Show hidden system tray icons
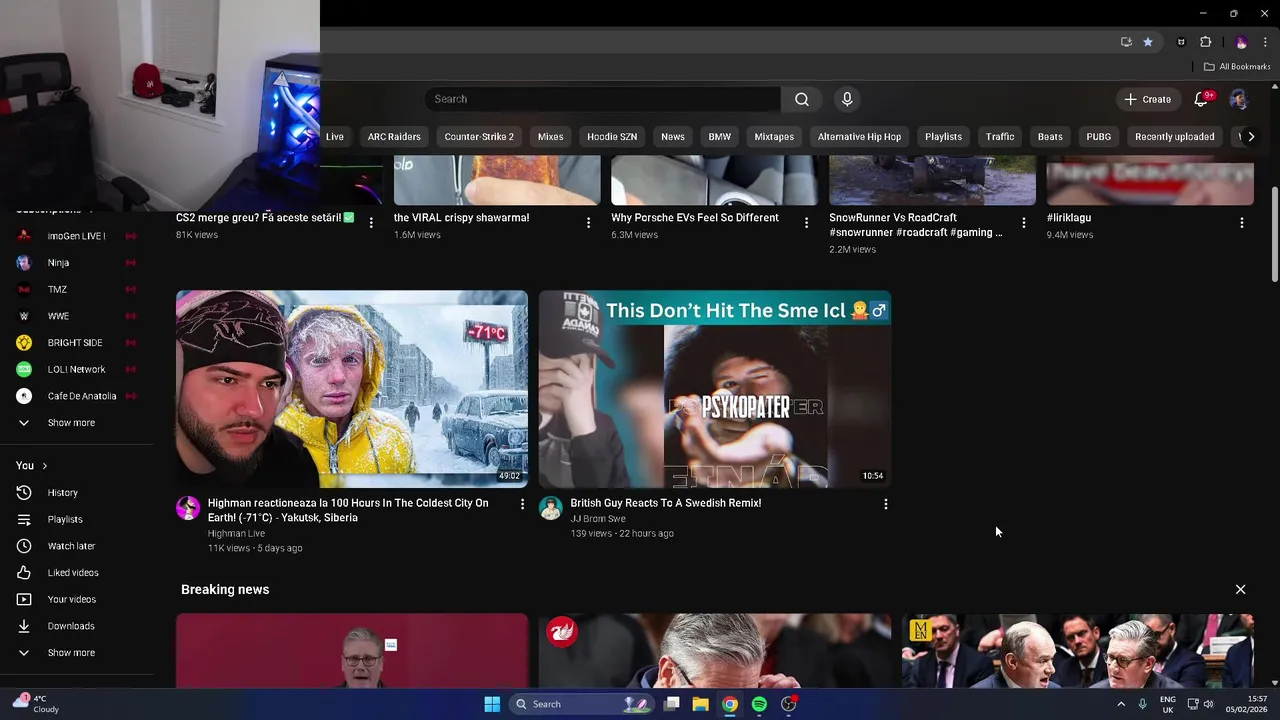 click(x=1120, y=704)
